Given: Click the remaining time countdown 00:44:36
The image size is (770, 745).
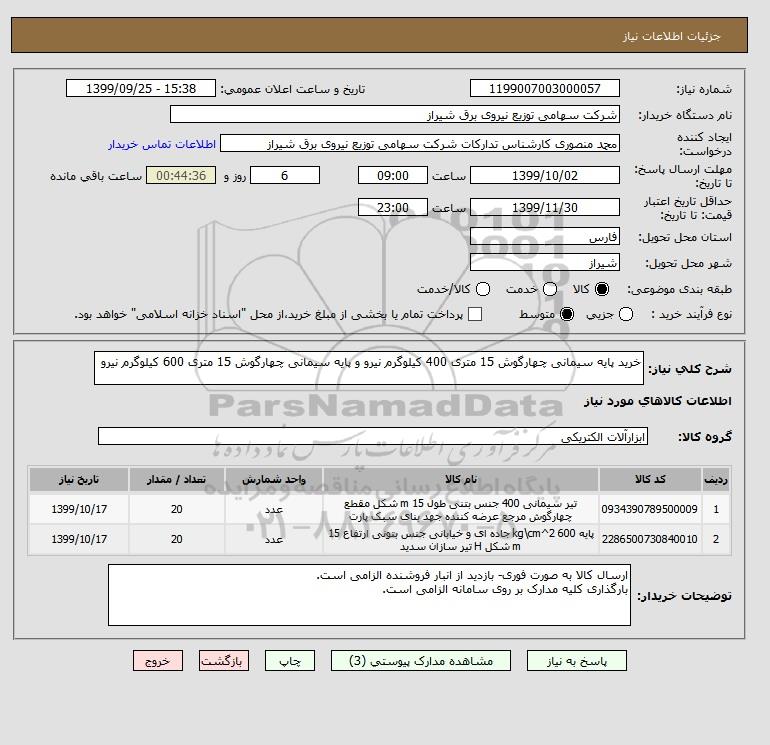Looking at the screenshot, I should coord(181,175).
